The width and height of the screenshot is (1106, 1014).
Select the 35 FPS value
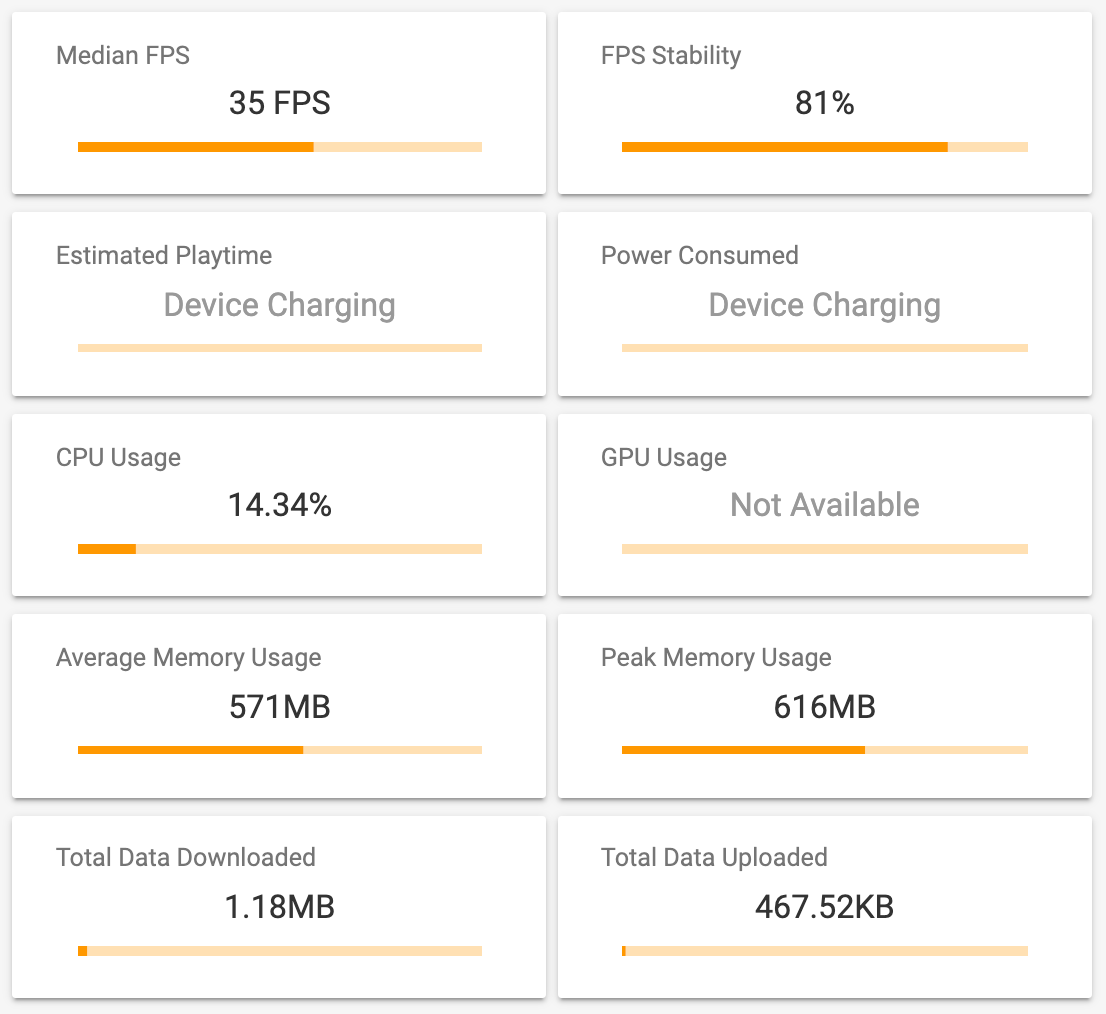coord(279,103)
